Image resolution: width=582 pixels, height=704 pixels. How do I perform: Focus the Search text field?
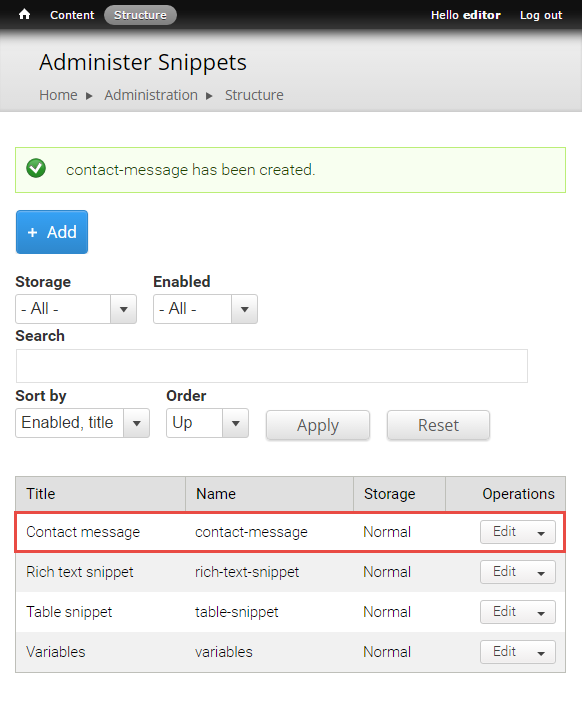272,366
